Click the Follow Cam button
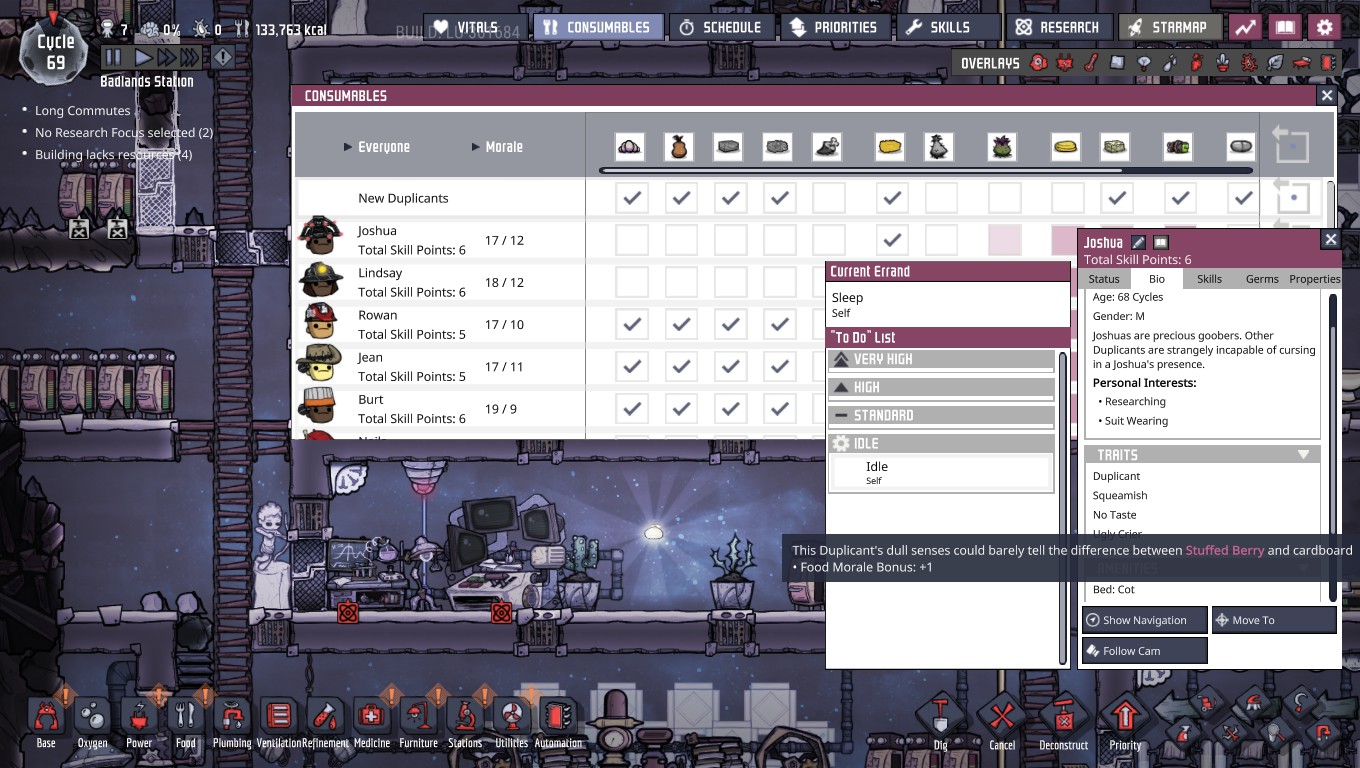The height and width of the screenshot is (768, 1360). pyautogui.click(x=1145, y=651)
